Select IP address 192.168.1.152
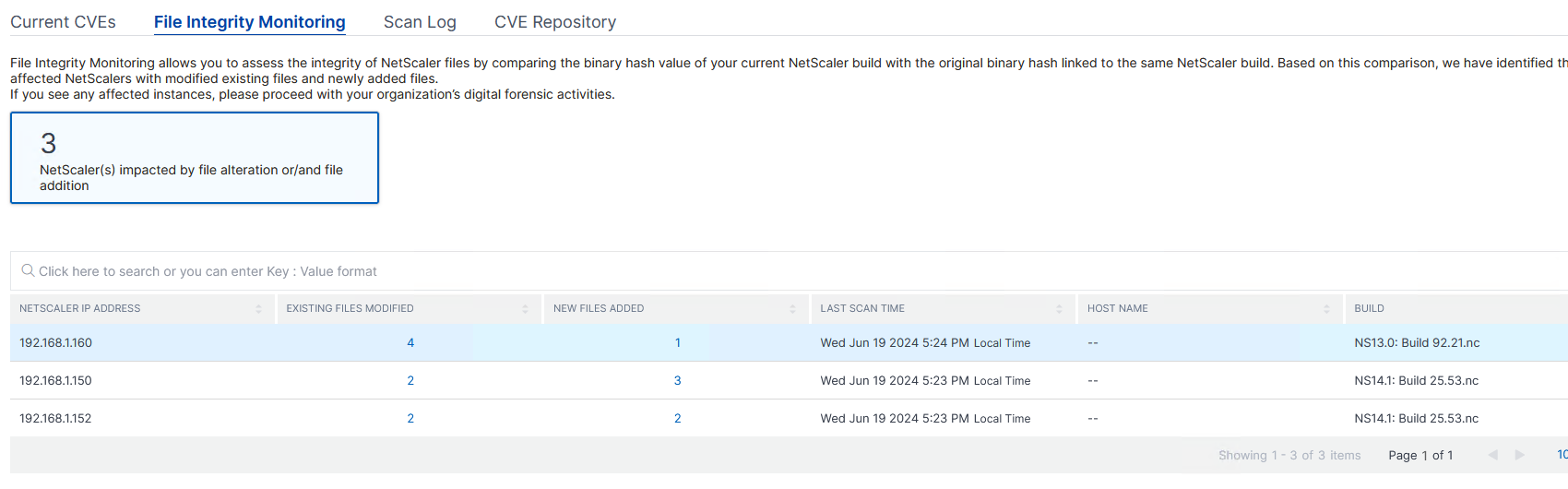The image size is (1568, 489). tap(55, 418)
